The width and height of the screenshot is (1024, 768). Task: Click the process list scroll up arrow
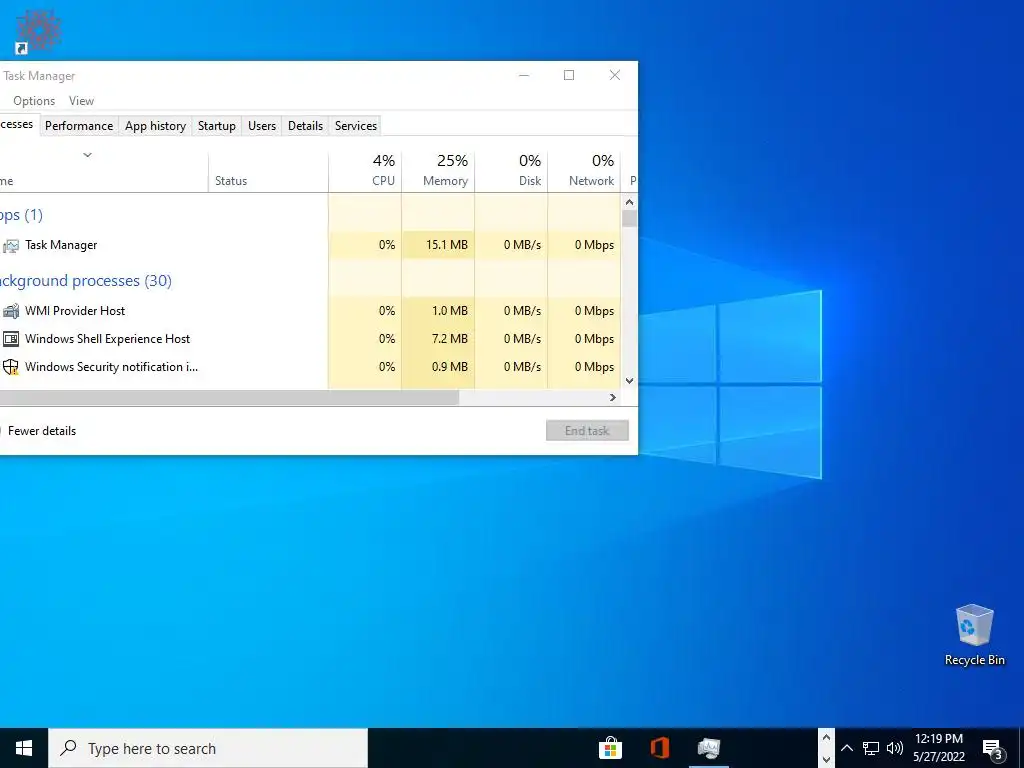pos(630,202)
